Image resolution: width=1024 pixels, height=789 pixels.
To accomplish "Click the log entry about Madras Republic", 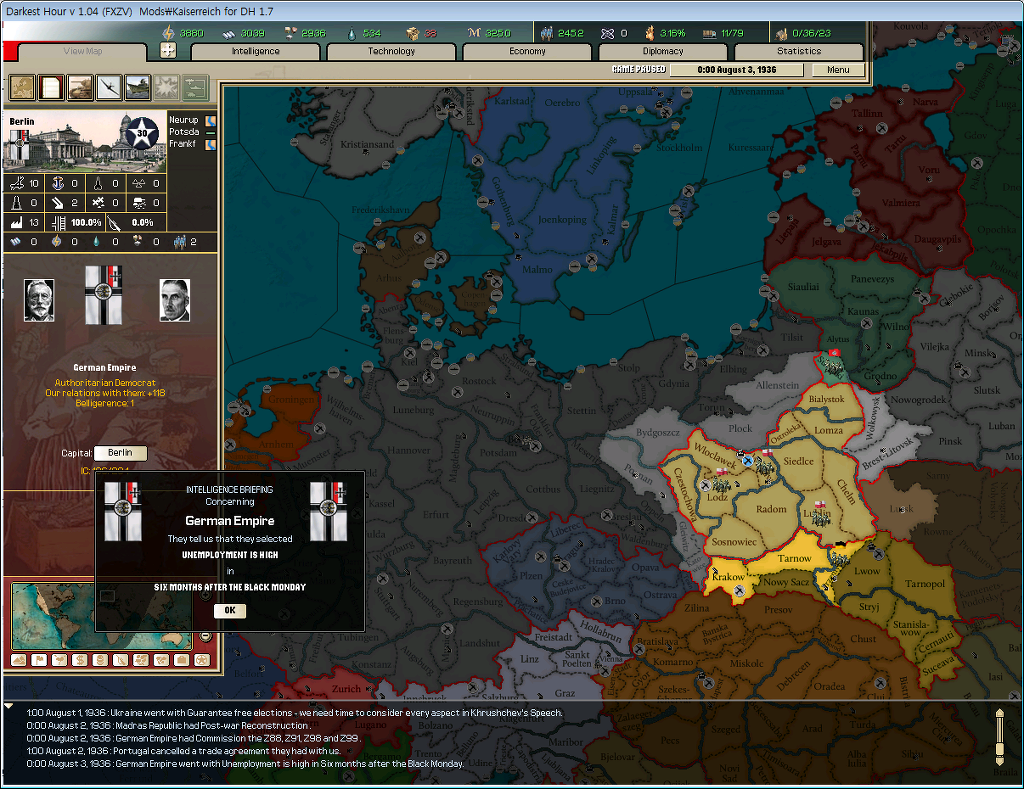I will tap(167, 725).
